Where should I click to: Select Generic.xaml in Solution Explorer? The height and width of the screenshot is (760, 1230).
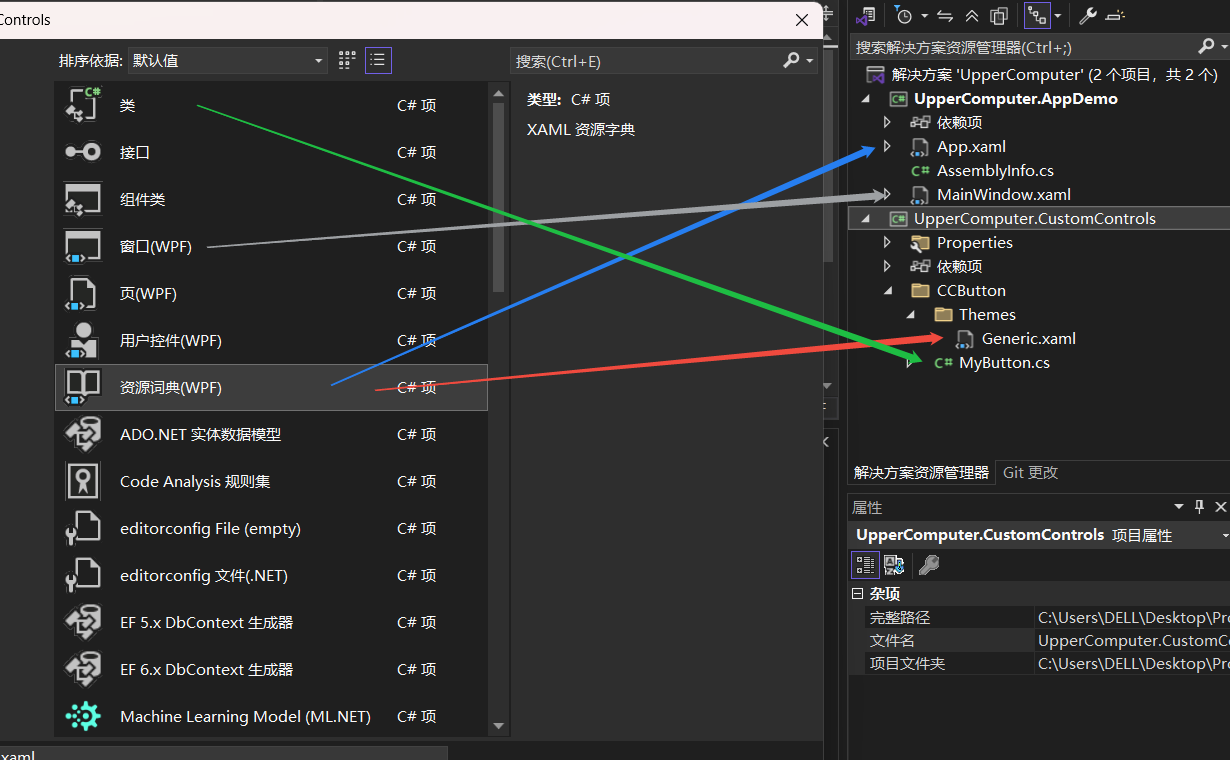1029,339
